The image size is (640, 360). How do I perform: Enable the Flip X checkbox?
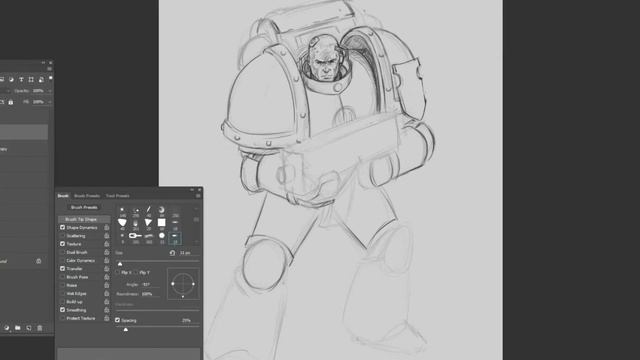118,272
